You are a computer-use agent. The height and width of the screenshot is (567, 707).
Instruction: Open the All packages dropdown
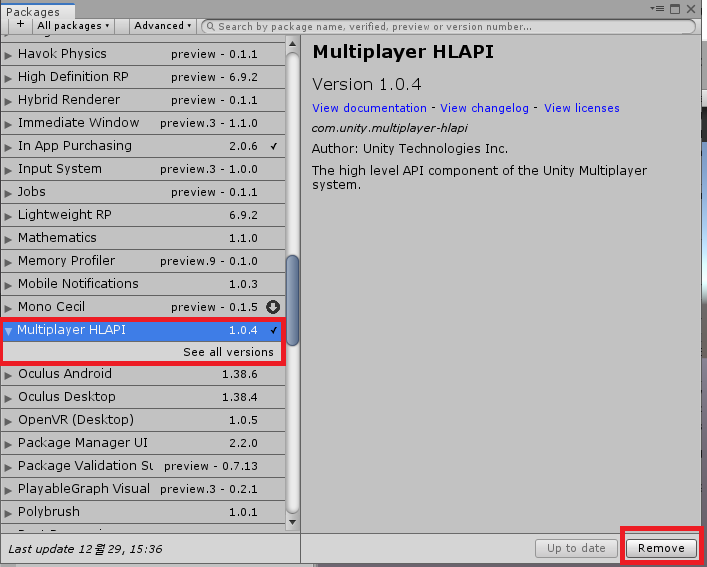coord(73,26)
